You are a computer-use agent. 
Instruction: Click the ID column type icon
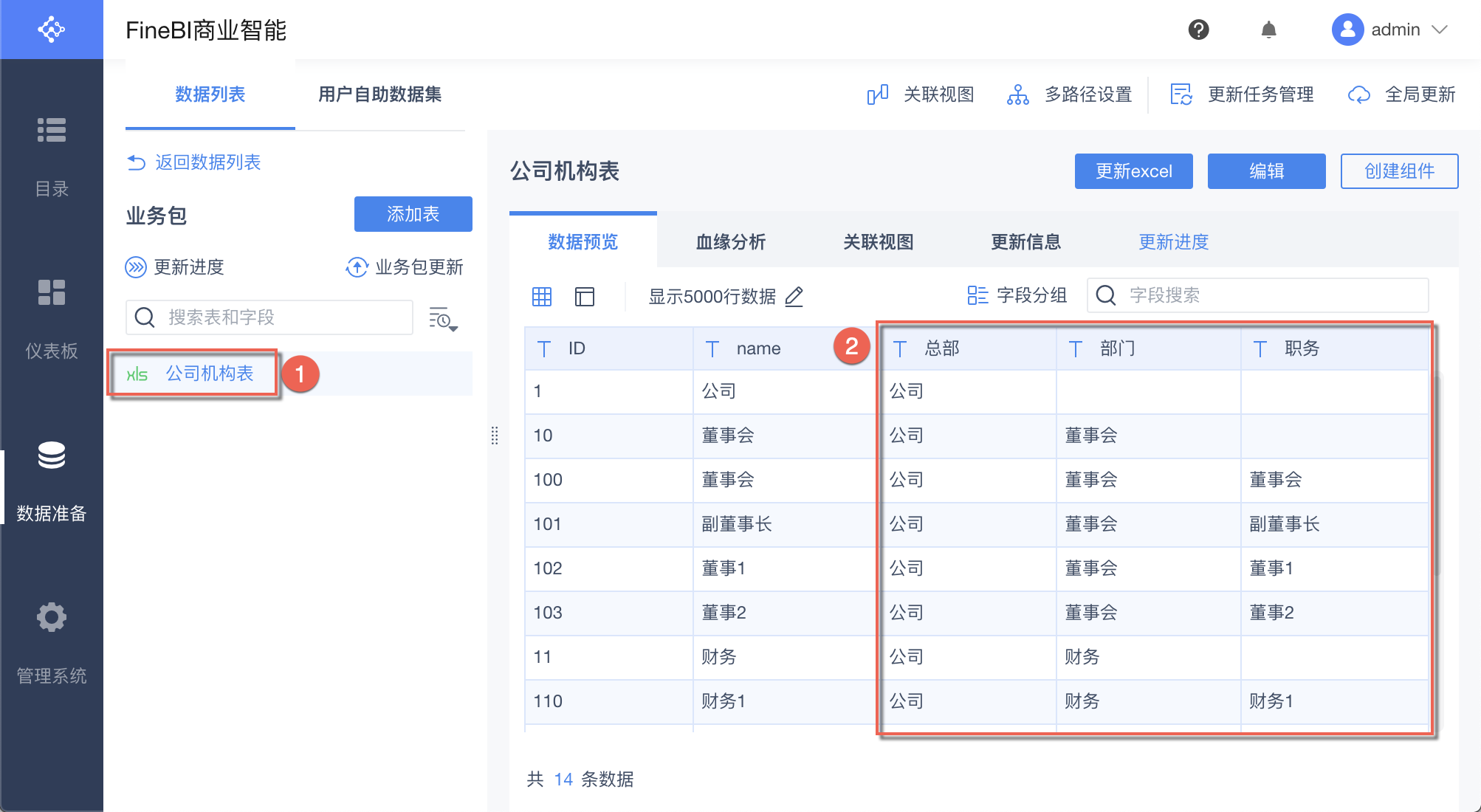[544, 348]
